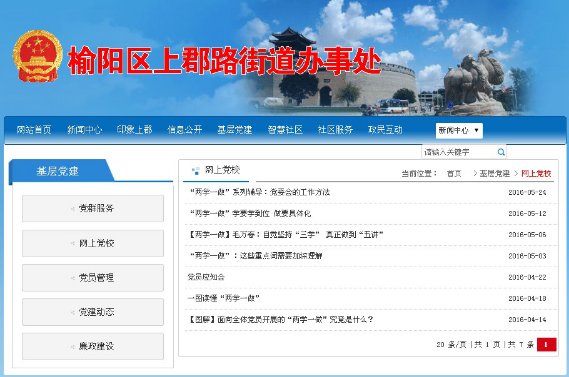Open the 新闻中心 search category dropdown

click(459, 131)
